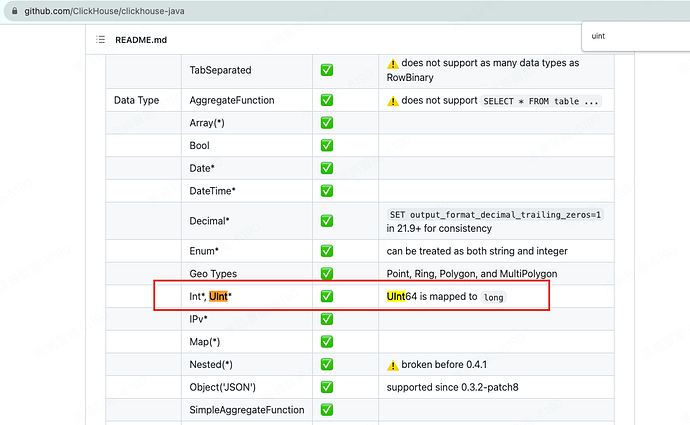
Task: Click warning icon beside broken before 0.4.1
Action: [393, 365]
